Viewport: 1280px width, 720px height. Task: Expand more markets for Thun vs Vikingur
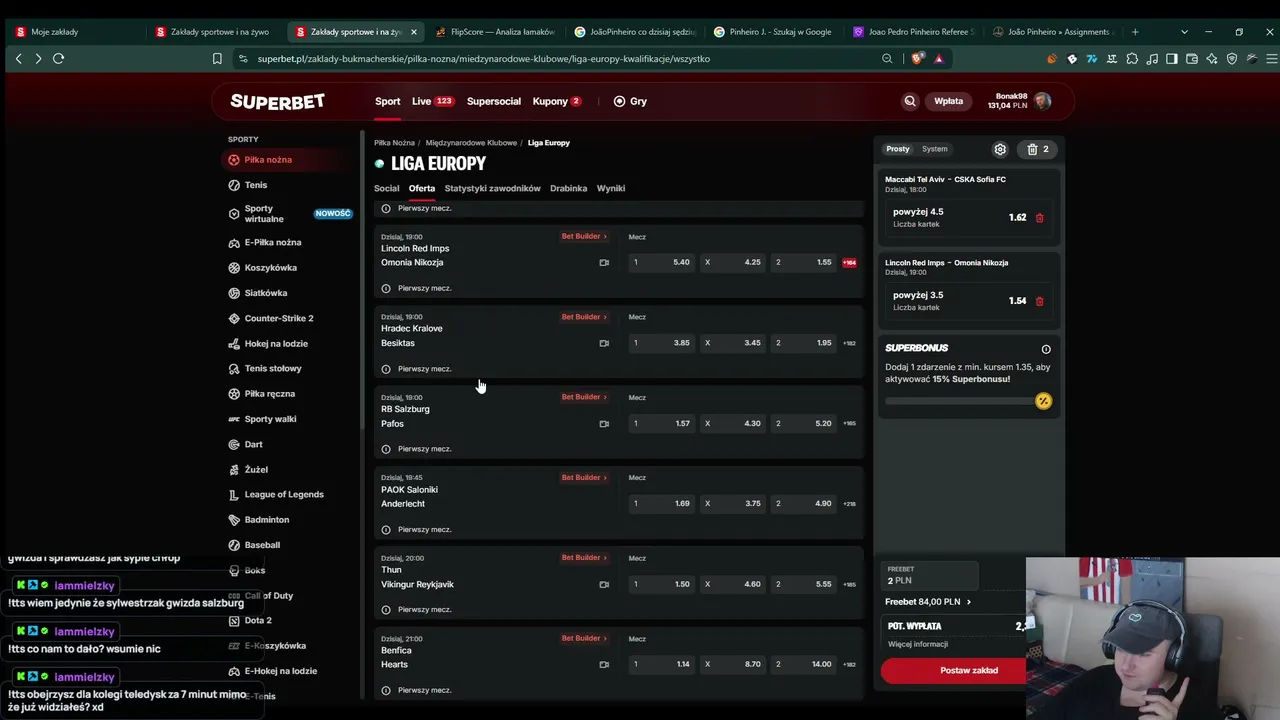(849, 584)
